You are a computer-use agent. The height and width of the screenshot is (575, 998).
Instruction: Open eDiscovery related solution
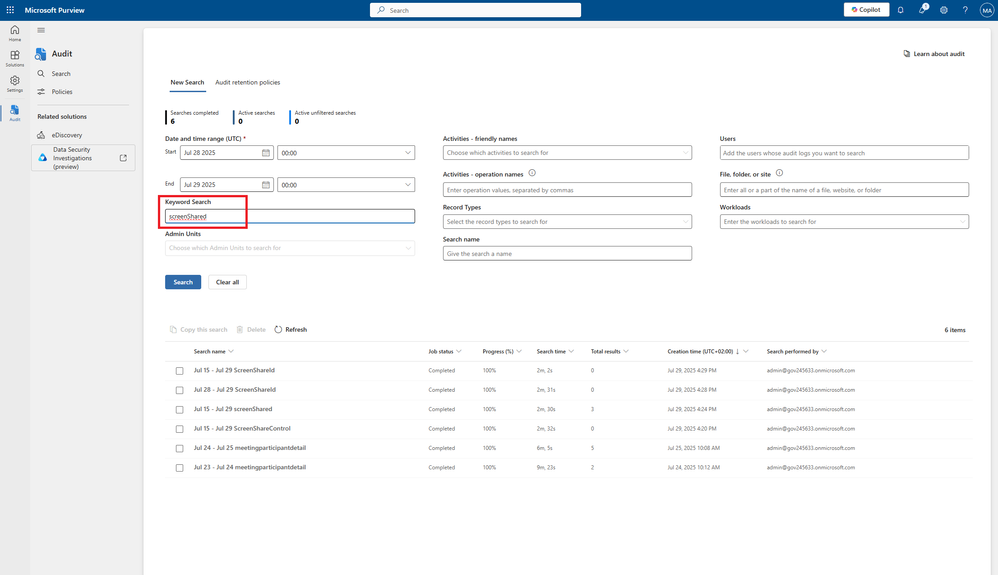(x=67, y=135)
